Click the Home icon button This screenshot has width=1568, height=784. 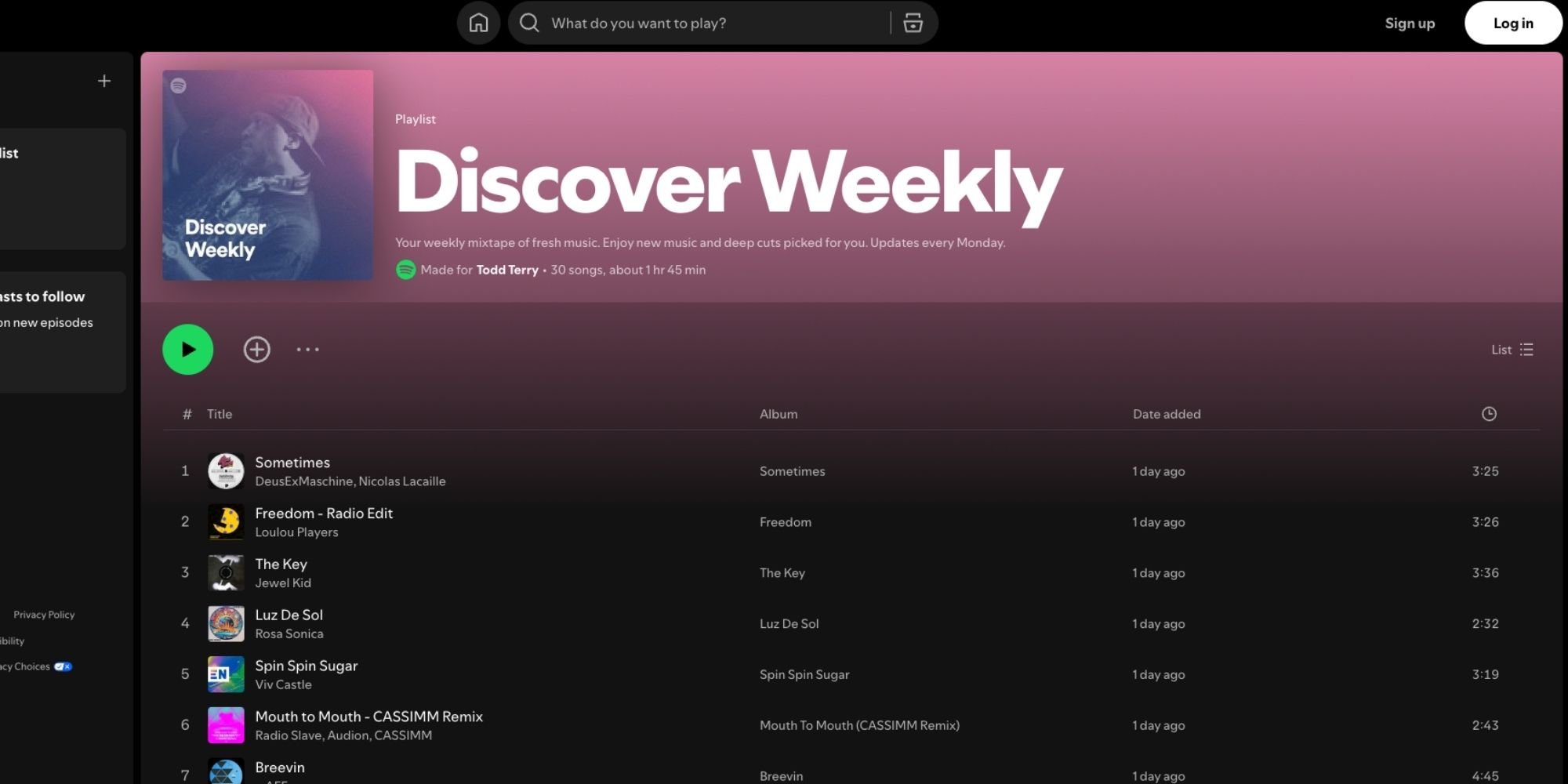478,23
